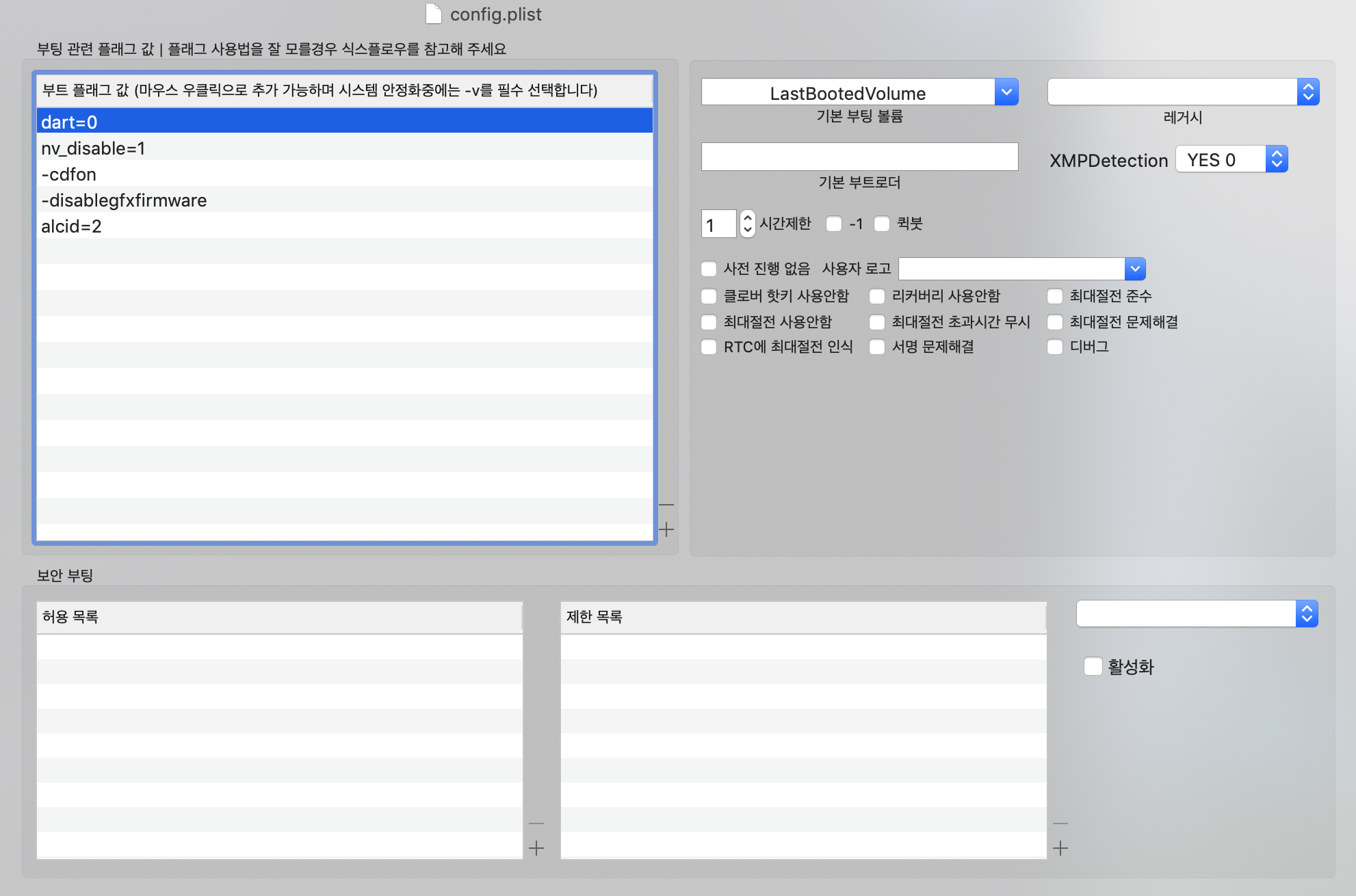Check the 활성화 secure boot checkbox
Image resolution: width=1356 pixels, height=896 pixels.
point(1093,666)
